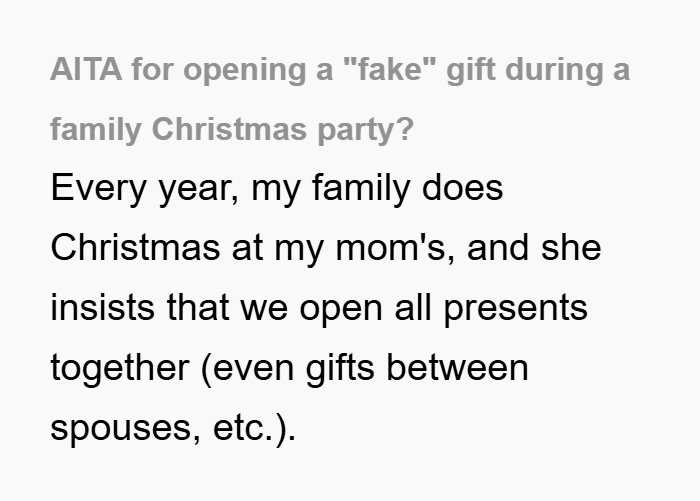The image size is (700, 501).
Task: Click the line "together (even gifts between"
Action: [289, 369]
